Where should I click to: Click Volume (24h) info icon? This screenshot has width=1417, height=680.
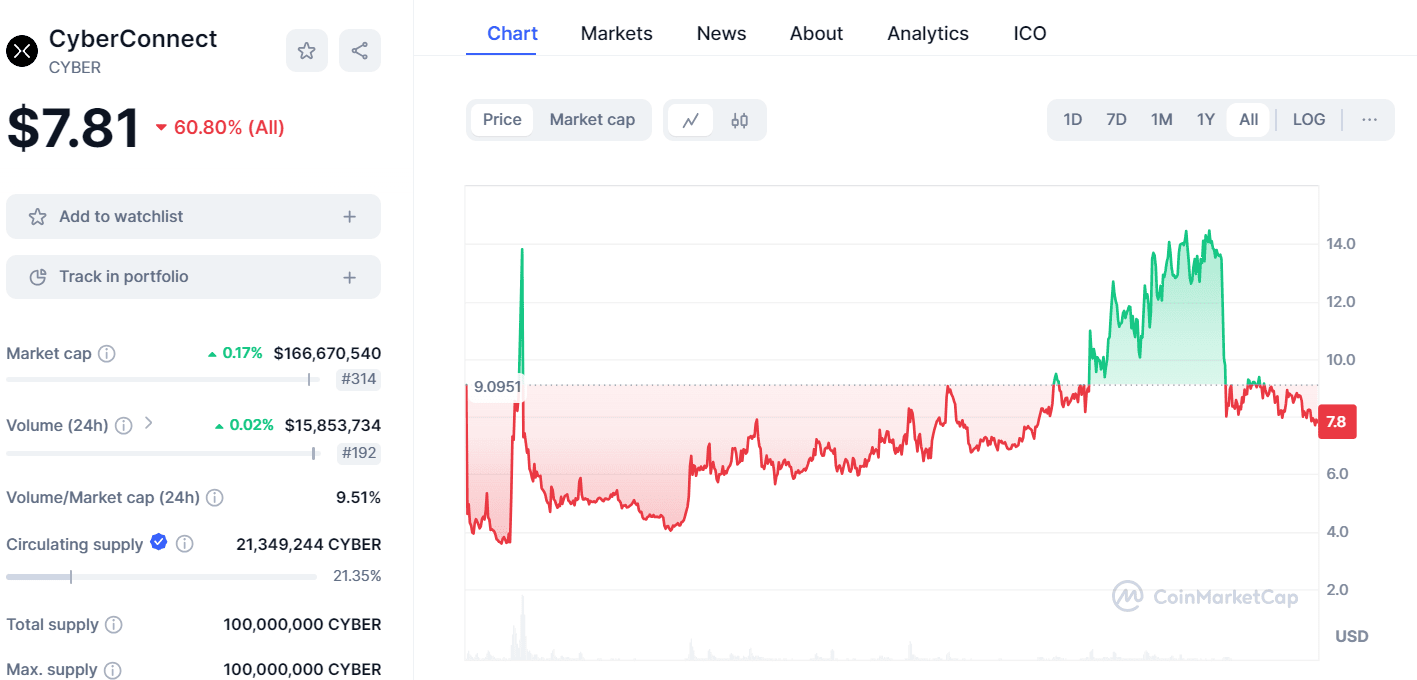point(124,426)
